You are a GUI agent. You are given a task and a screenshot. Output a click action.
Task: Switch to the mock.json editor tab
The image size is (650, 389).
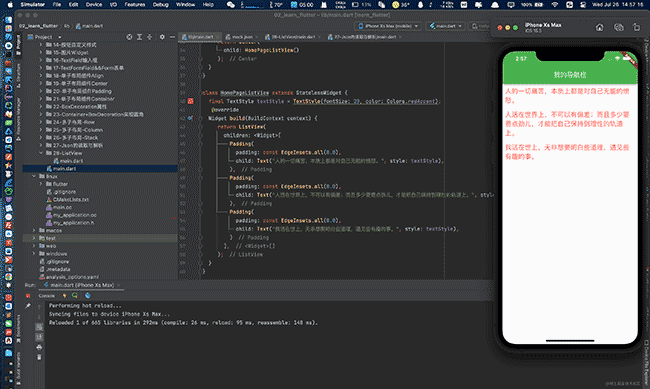242,37
